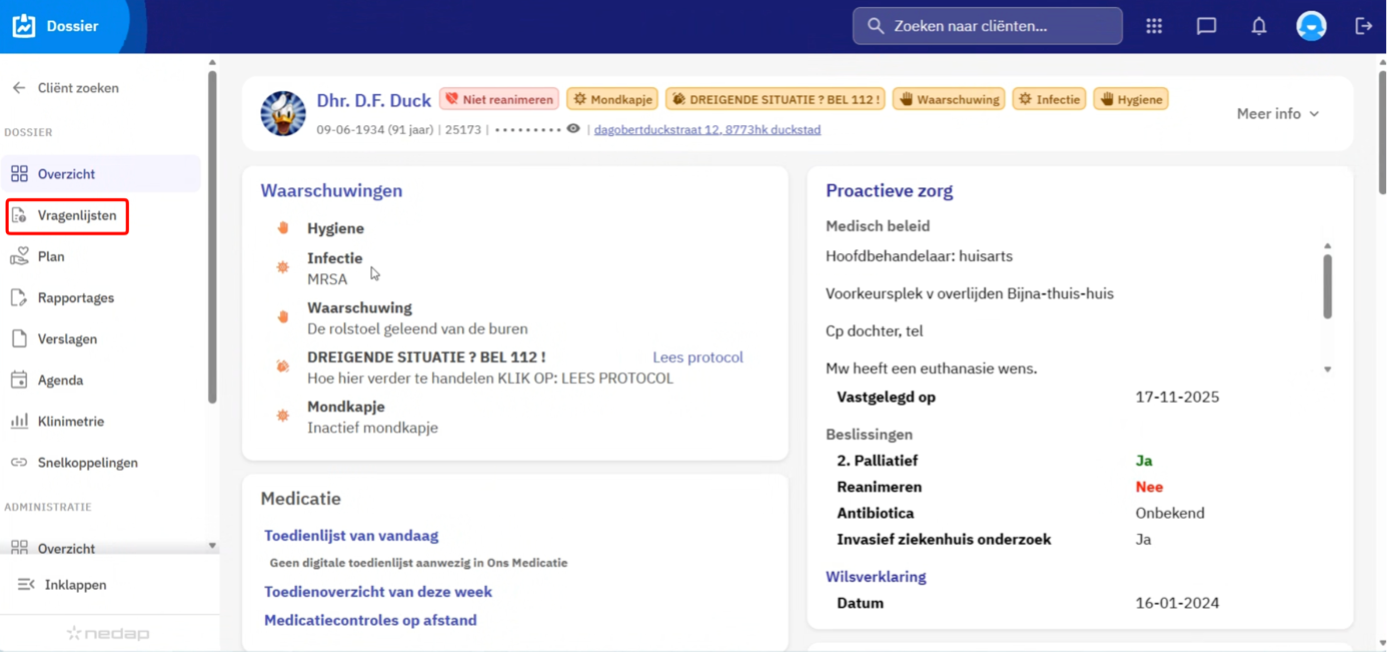Click D.F. Duck's client avatar picture
The height and width of the screenshot is (656, 1390).
[x=283, y=113]
